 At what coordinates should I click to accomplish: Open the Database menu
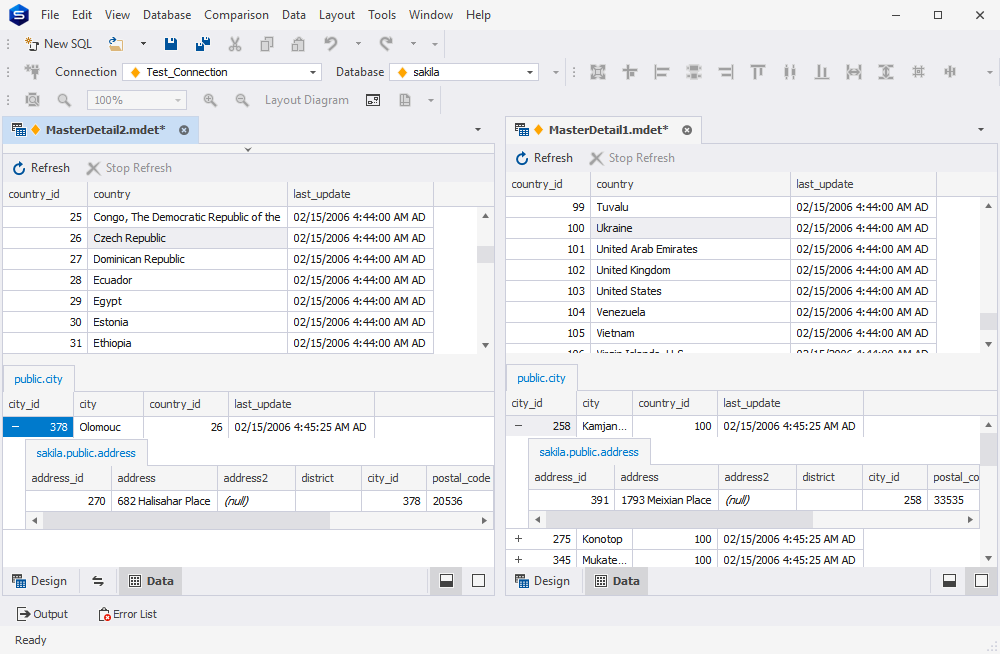tap(167, 15)
